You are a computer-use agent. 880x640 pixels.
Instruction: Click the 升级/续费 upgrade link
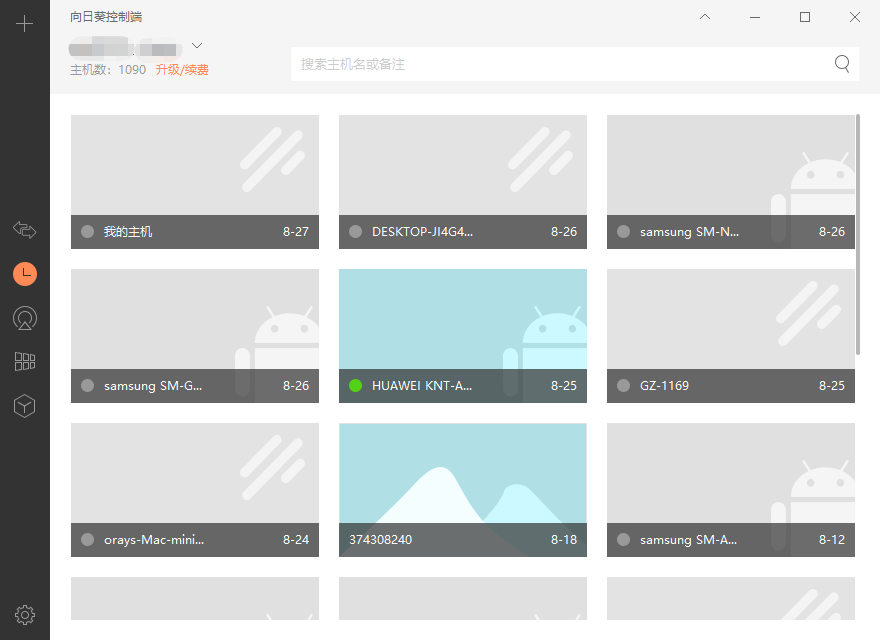coord(182,70)
